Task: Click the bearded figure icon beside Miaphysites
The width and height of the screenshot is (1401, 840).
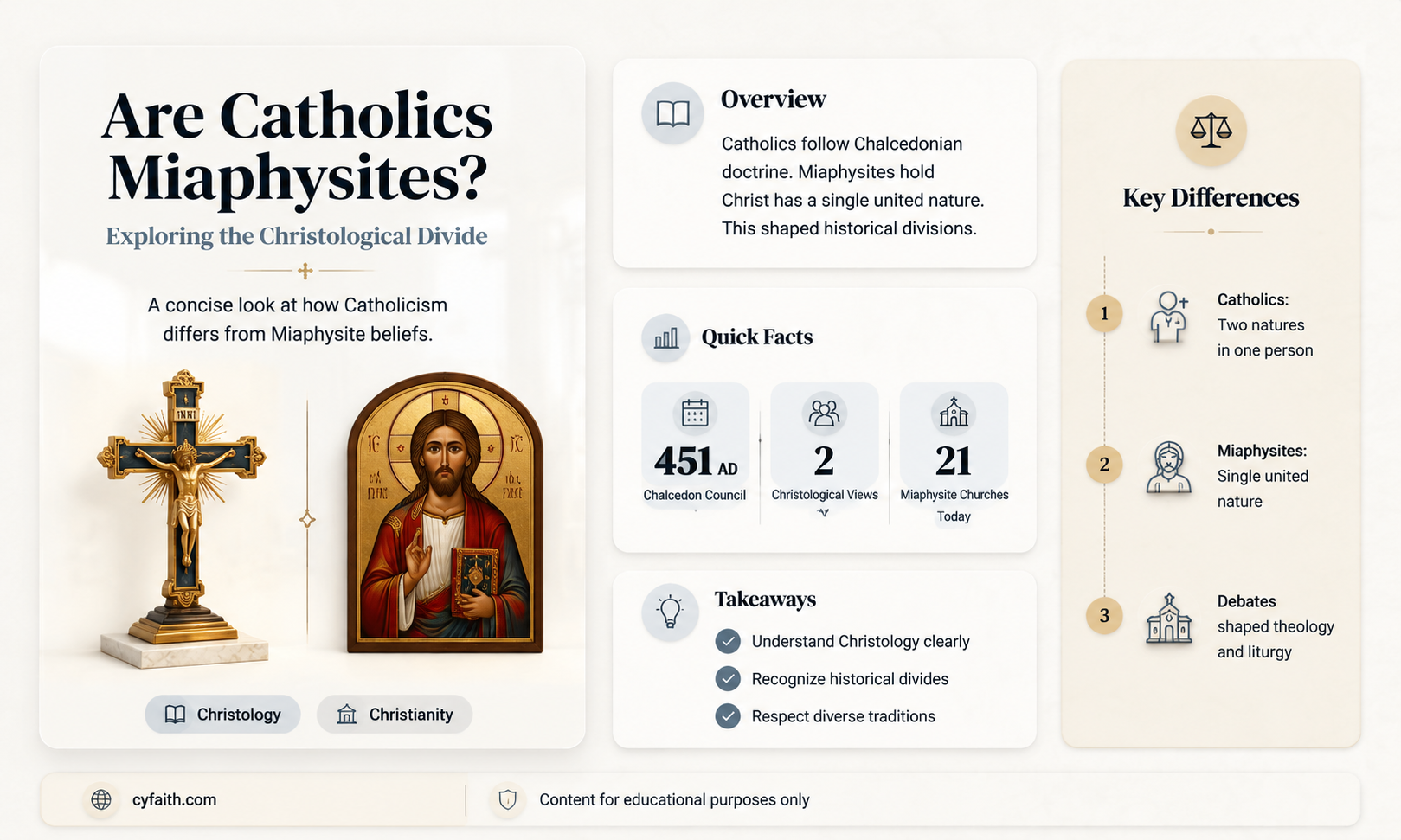Action: click(1169, 467)
